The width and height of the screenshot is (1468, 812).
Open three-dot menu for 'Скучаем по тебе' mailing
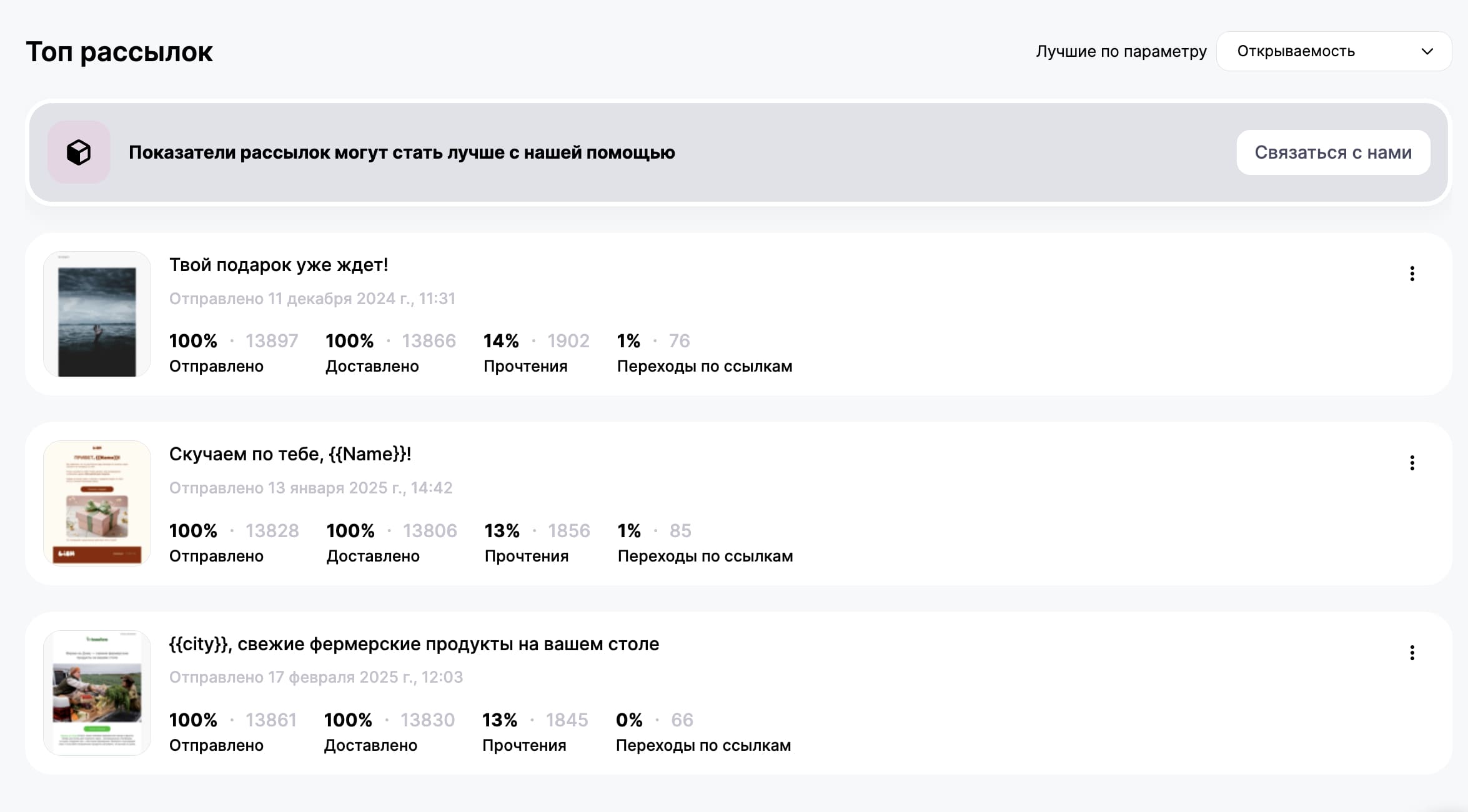(x=1412, y=463)
